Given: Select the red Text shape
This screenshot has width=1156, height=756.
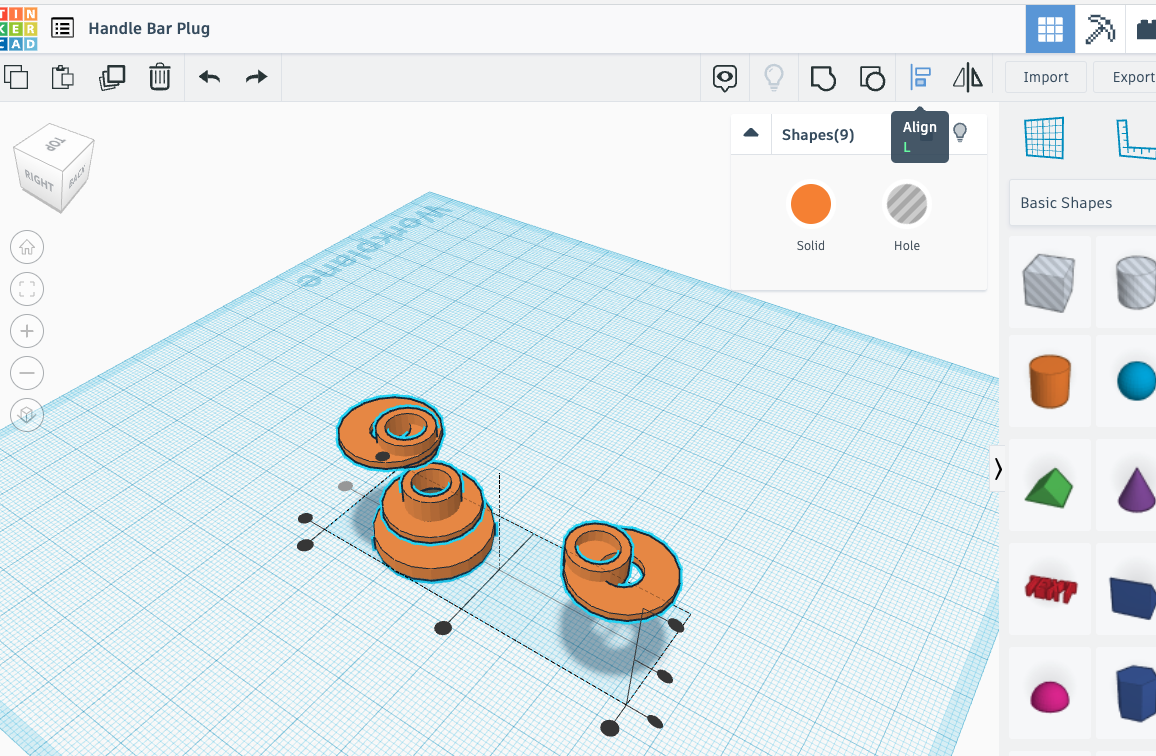Looking at the screenshot, I should pos(1051,589).
